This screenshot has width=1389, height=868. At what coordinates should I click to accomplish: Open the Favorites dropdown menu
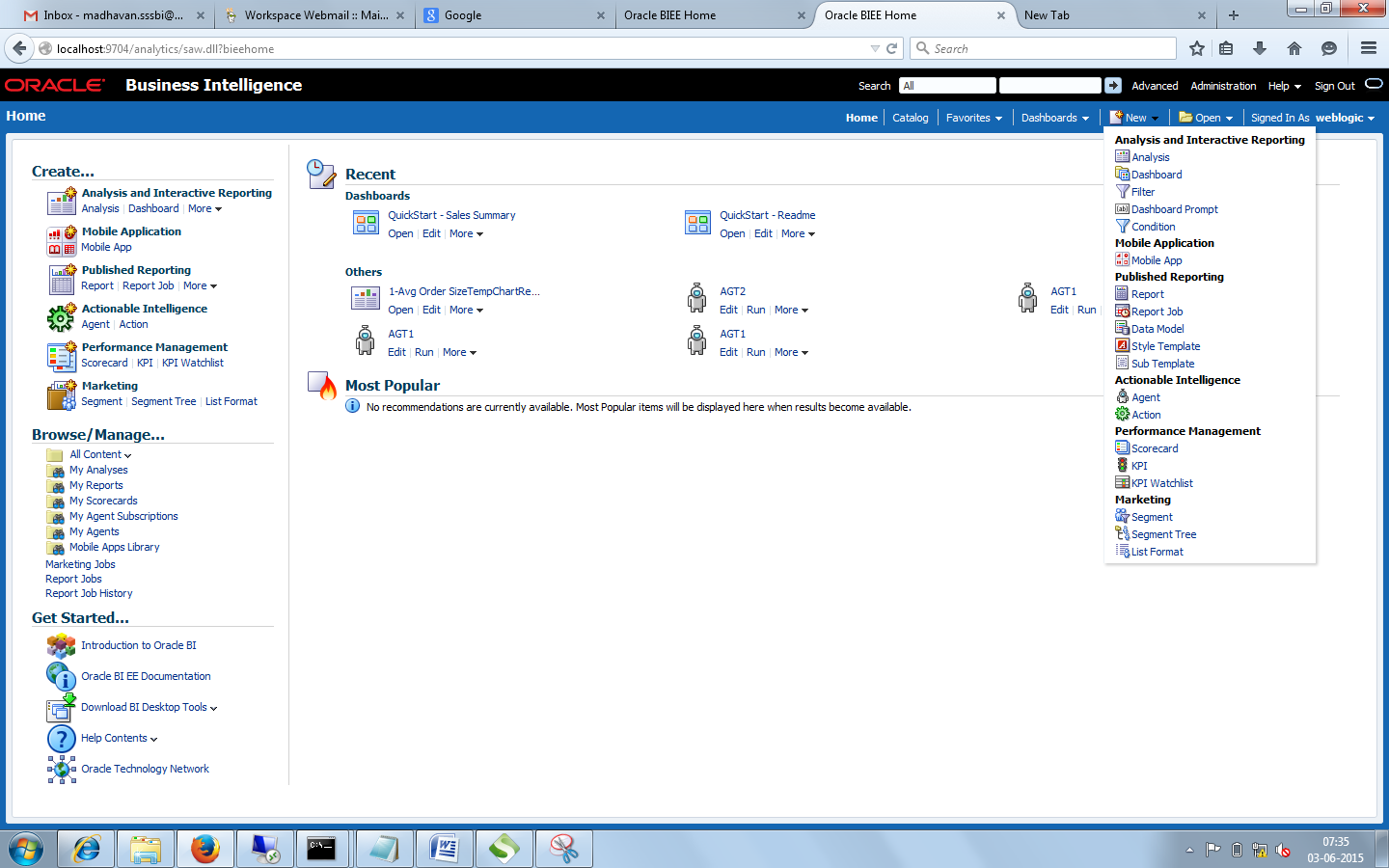[974, 118]
